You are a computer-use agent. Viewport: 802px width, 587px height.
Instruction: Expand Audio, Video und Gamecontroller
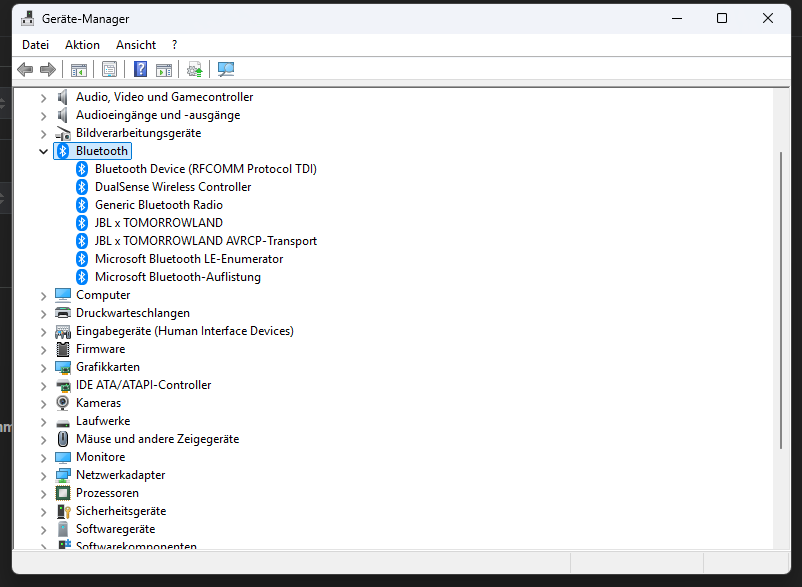point(43,98)
